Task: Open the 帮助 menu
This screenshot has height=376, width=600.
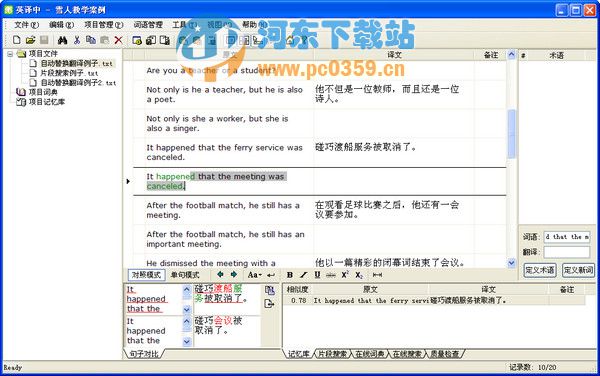Action: 254,24
